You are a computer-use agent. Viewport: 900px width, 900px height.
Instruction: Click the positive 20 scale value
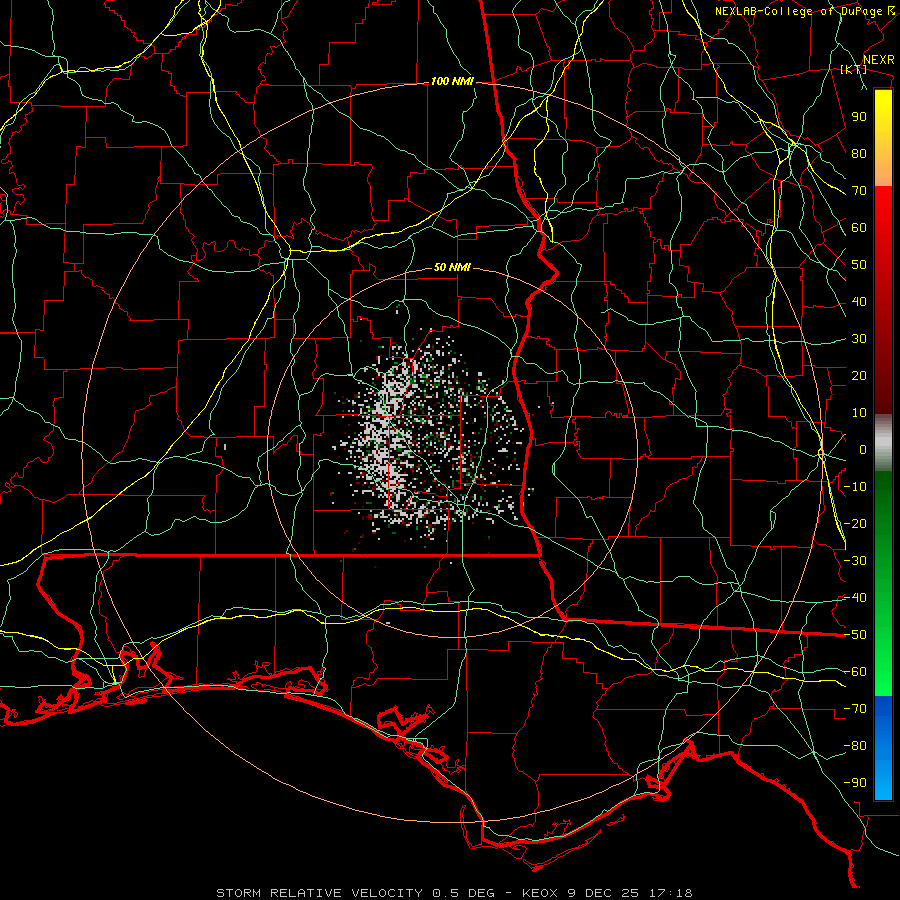[x=859, y=375]
